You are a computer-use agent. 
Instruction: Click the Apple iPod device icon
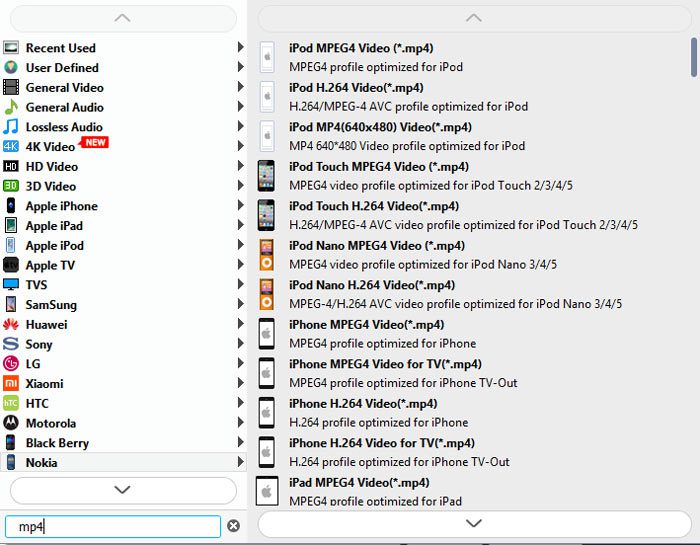[x=11, y=245]
